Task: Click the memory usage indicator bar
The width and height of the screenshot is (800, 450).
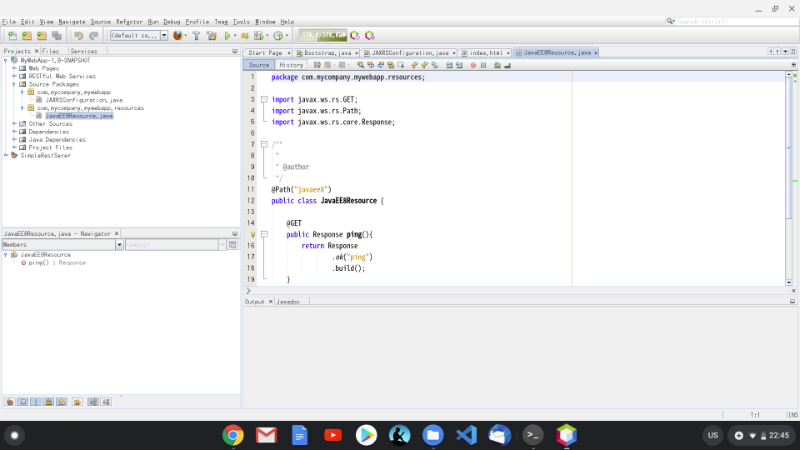Action: pos(321,35)
